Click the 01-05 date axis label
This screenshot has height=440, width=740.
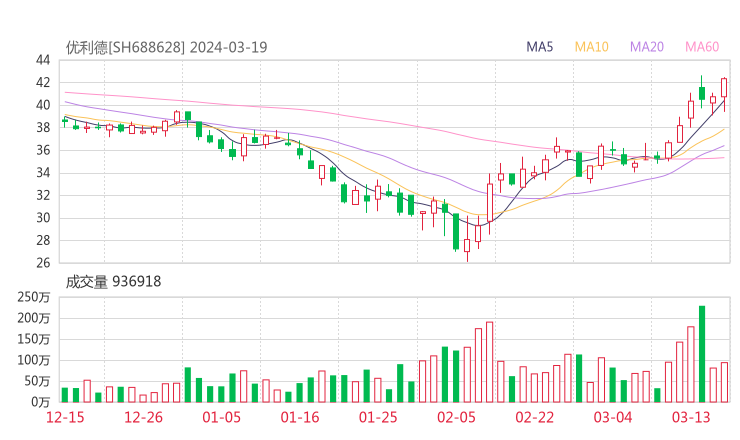(221, 417)
